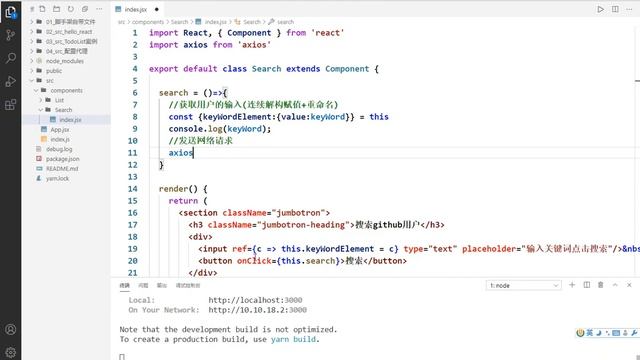Click 'yarn build' text in terminal
The image size is (640, 360).
click(293, 339)
